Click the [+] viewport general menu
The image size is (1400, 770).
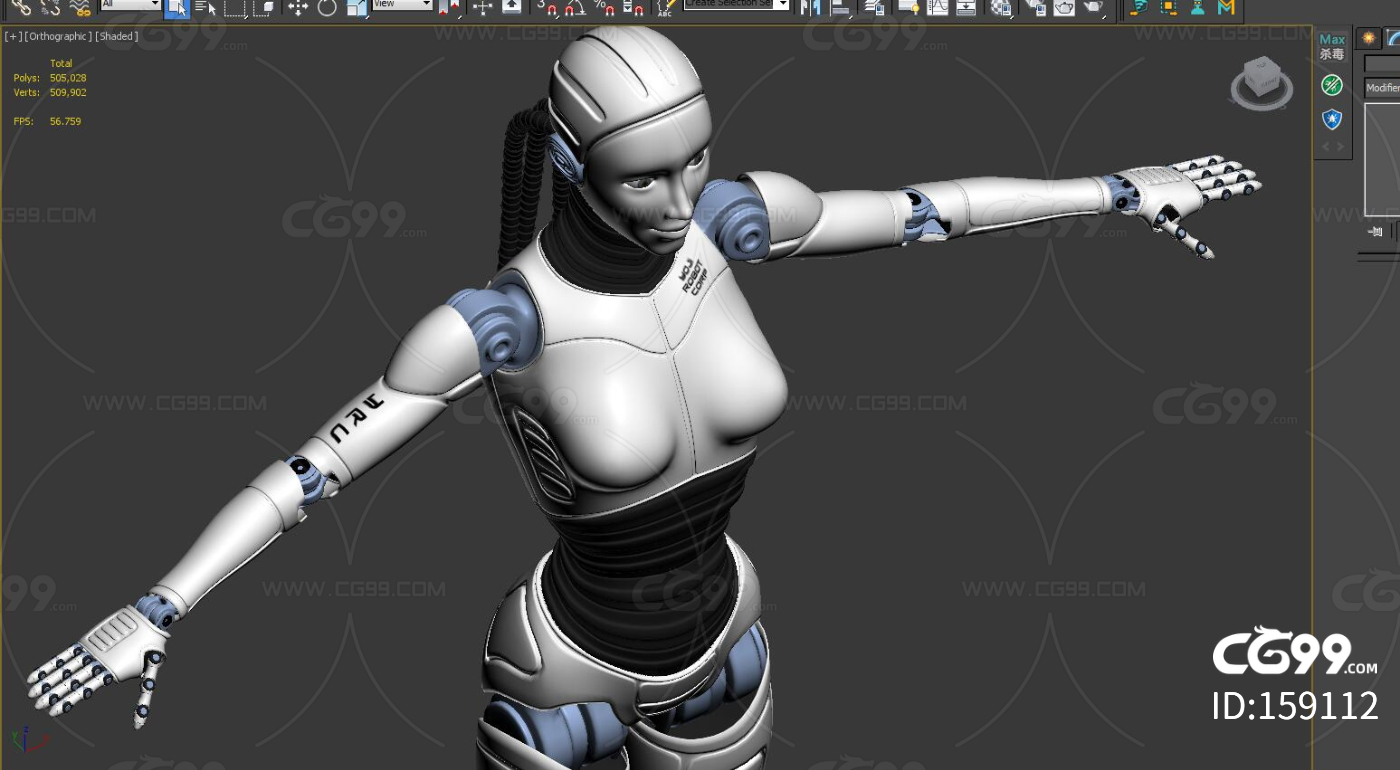(x=13, y=36)
